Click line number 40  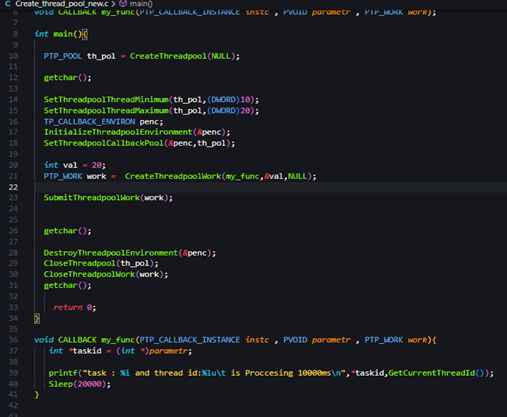click(13, 384)
